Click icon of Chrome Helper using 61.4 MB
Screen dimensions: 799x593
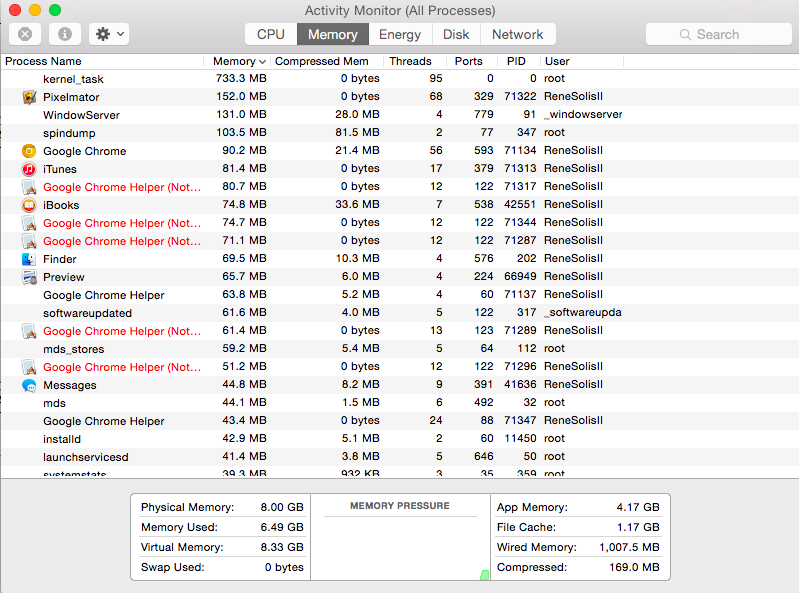point(29,331)
